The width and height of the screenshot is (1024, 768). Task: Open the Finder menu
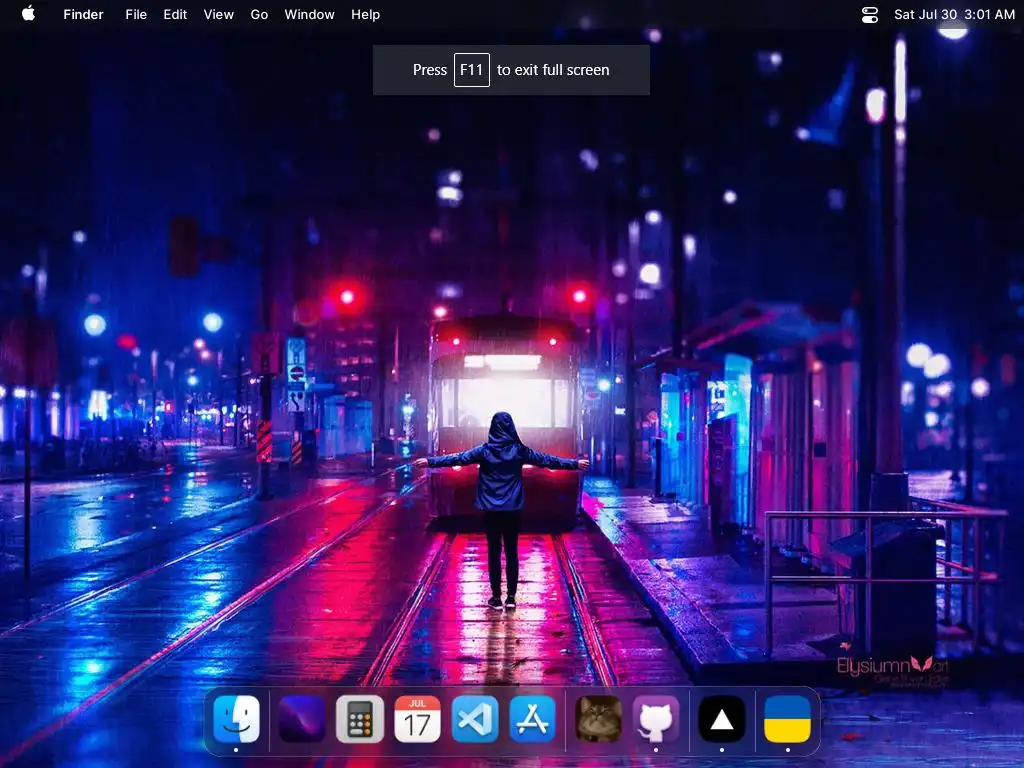[x=83, y=14]
